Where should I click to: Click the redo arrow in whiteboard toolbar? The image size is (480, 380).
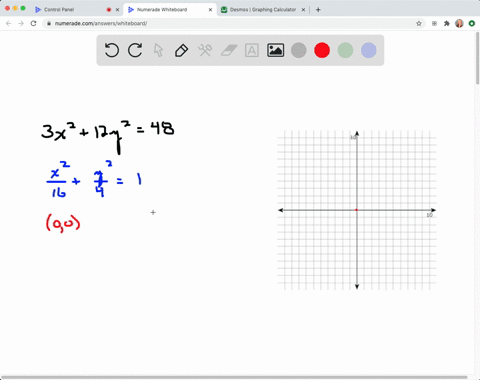click(x=135, y=50)
